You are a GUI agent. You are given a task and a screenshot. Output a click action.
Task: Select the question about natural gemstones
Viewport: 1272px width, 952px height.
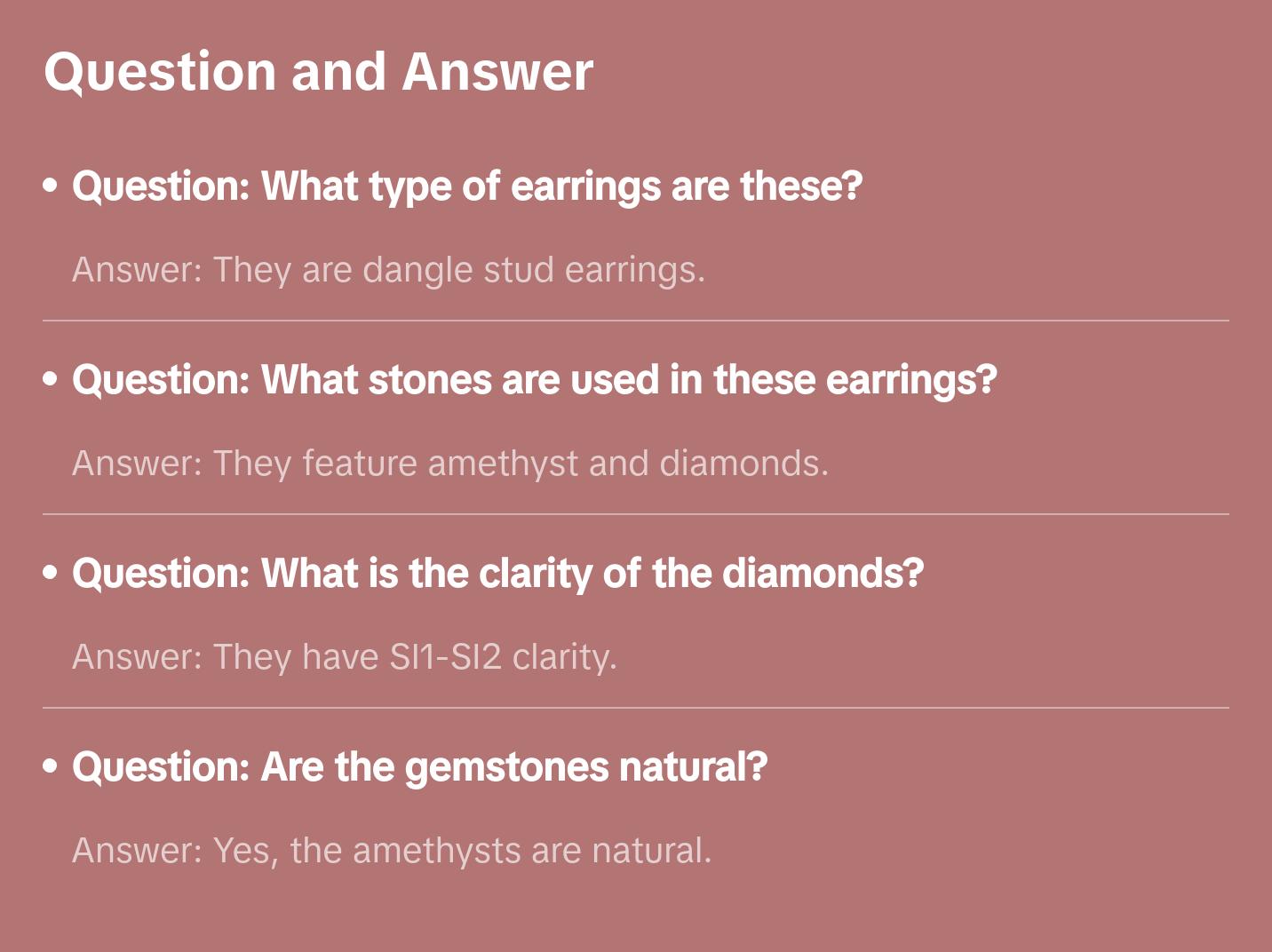[x=419, y=767]
